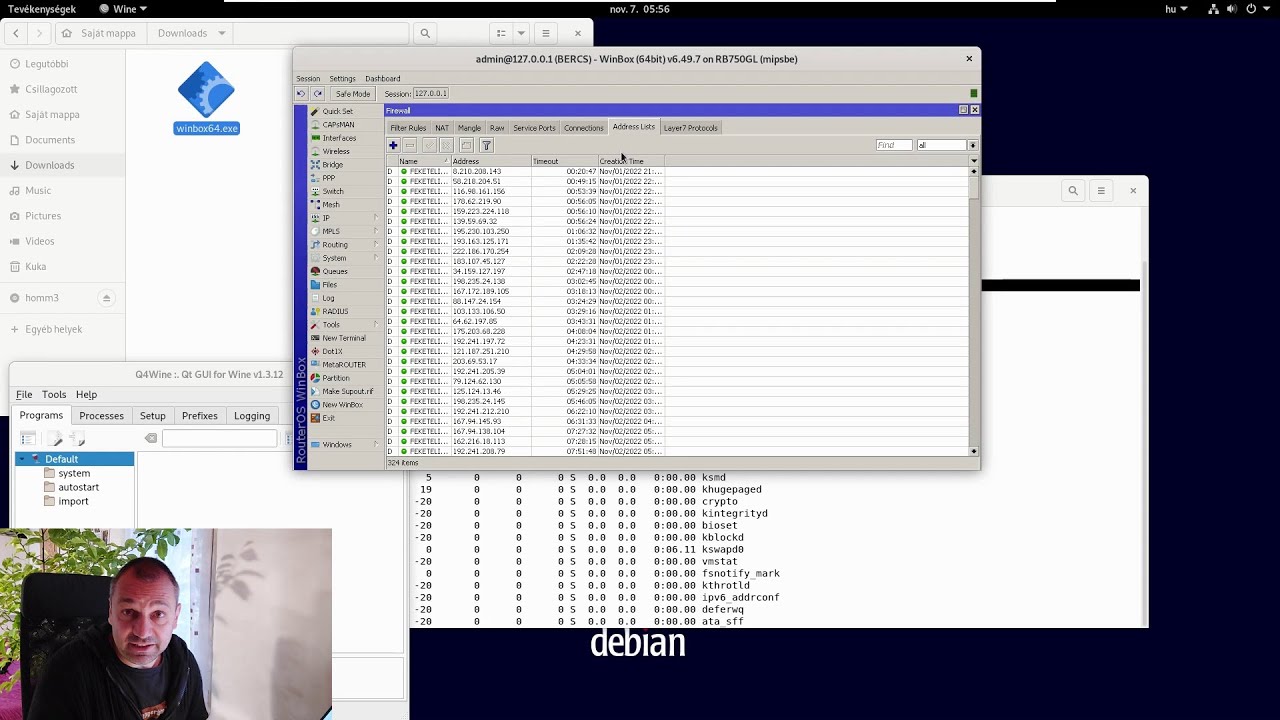The height and width of the screenshot is (720, 1280).
Task: Select row with address 8.210.208.143
Action: (677, 171)
